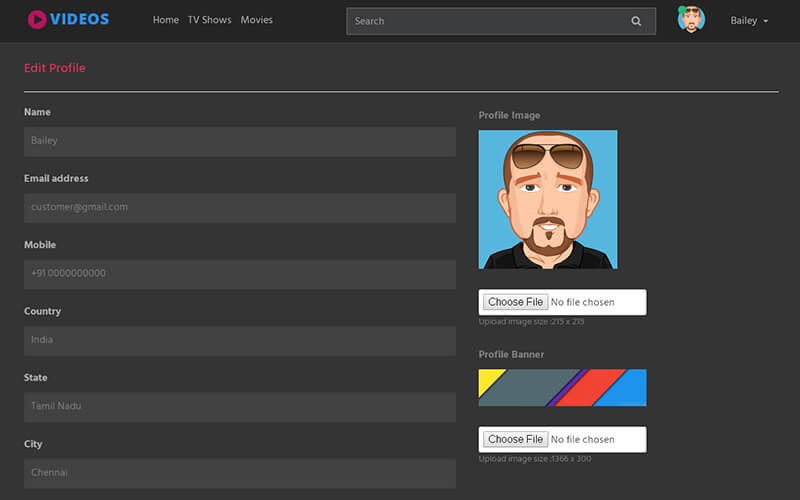Choose File for Profile Banner
The height and width of the screenshot is (500, 800).
515,439
